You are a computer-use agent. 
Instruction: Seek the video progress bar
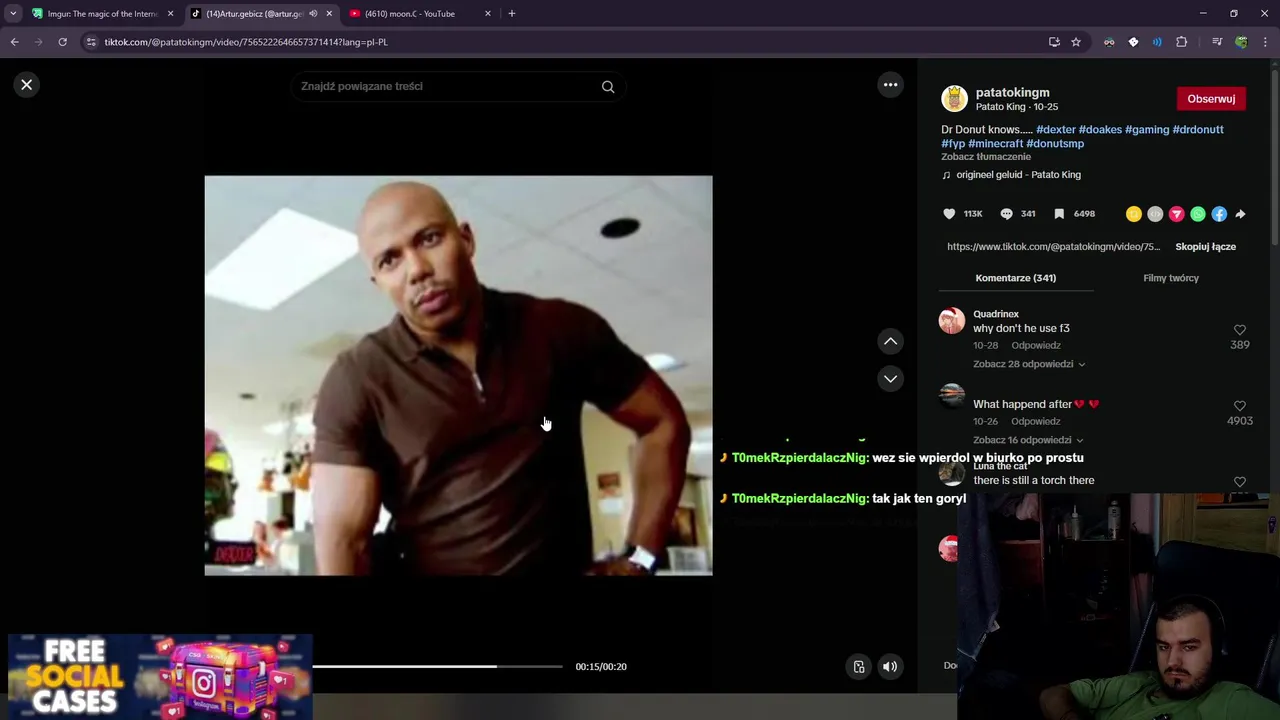point(438,667)
